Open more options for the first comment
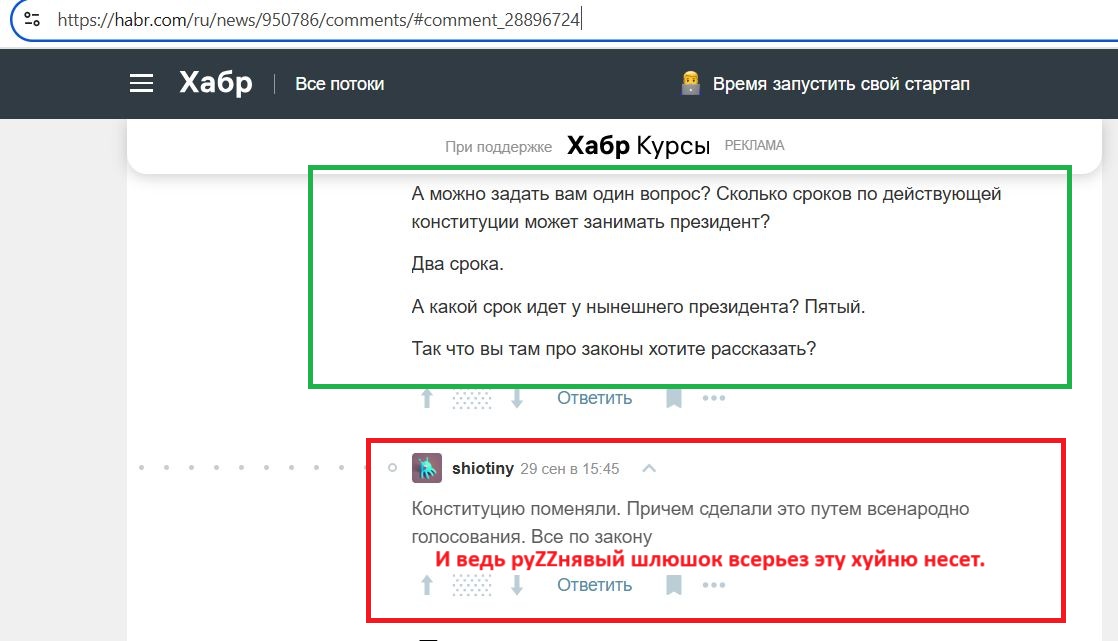Viewport: 1118px width, 641px height. [713, 398]
